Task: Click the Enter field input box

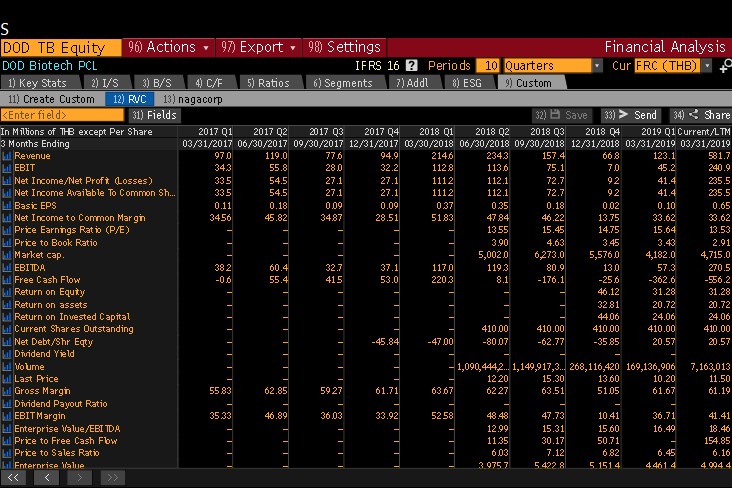Action: point(63,115)
